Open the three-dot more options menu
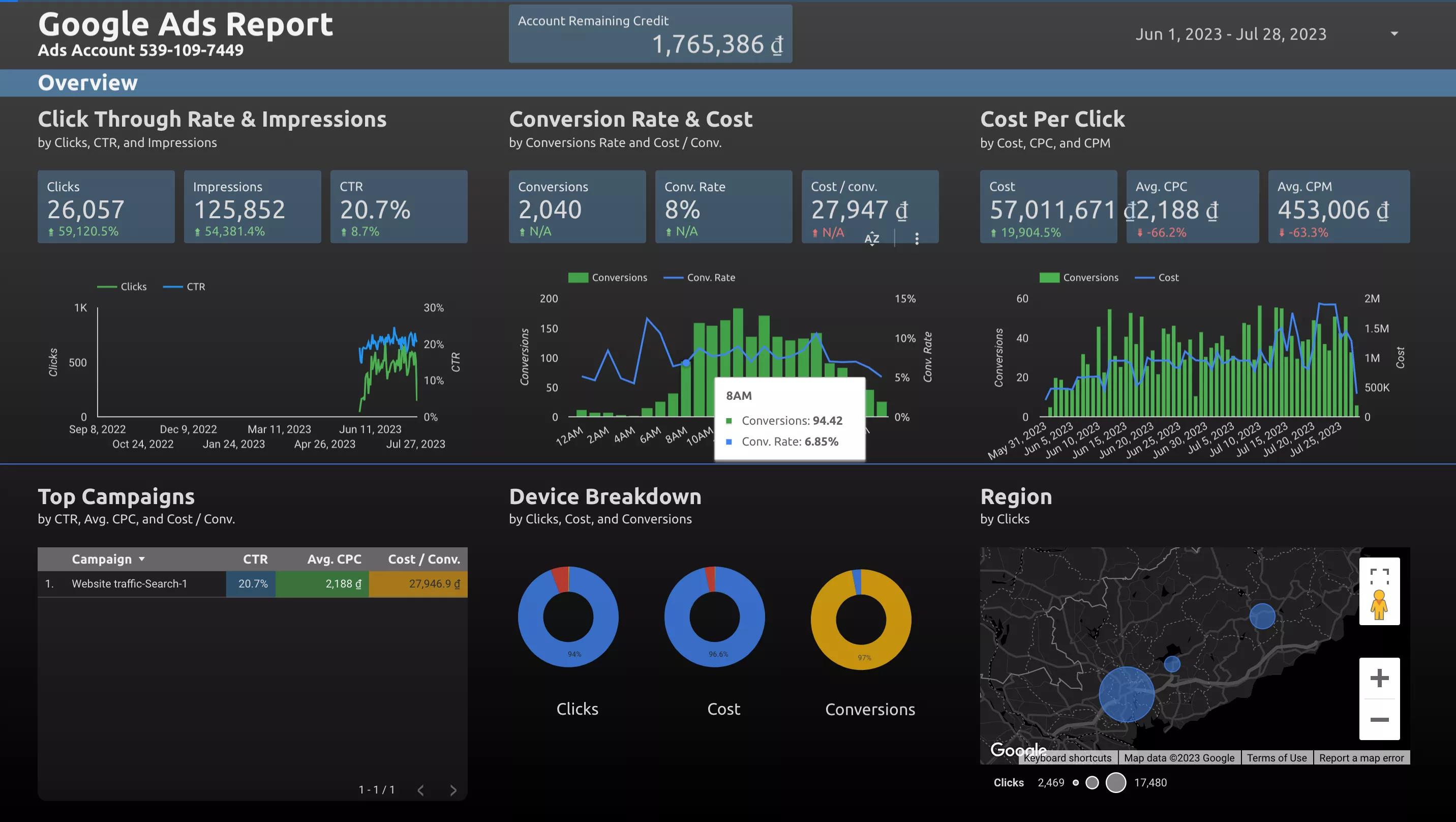The height and width of the screenshot is (822, 1456). [x=917, y=239]
